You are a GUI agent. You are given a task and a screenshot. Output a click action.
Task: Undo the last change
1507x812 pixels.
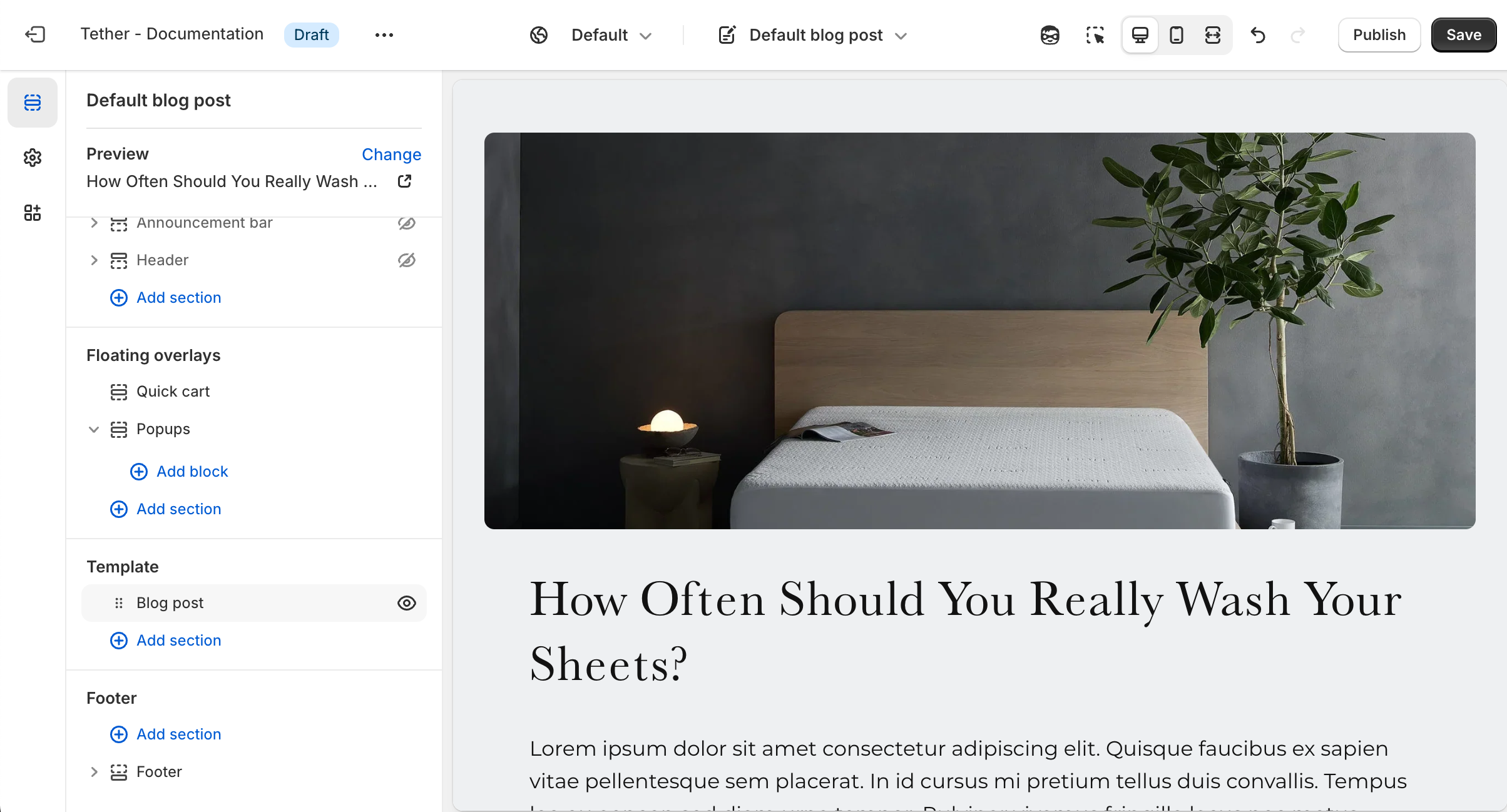click(x=1258, y=35)
